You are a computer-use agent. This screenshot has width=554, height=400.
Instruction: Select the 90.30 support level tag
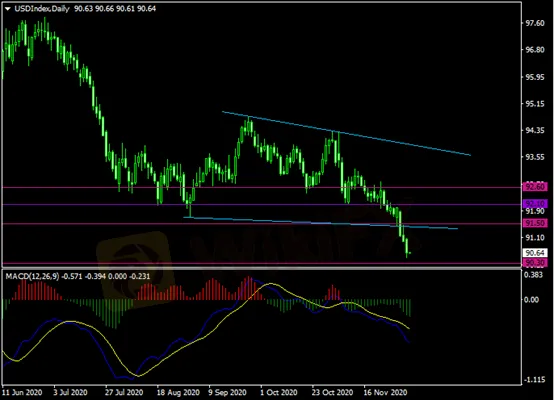tap(535, 263)
